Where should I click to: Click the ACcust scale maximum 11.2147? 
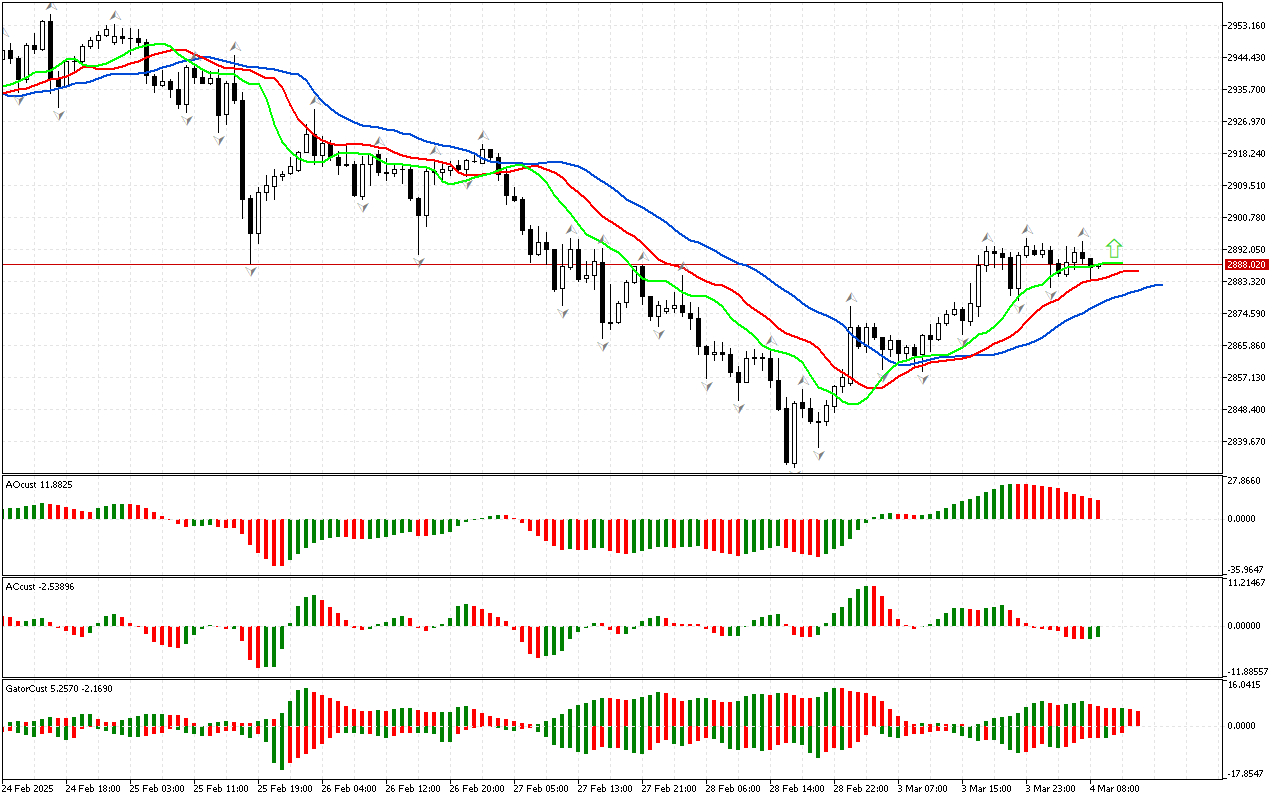click(1247, 582)
